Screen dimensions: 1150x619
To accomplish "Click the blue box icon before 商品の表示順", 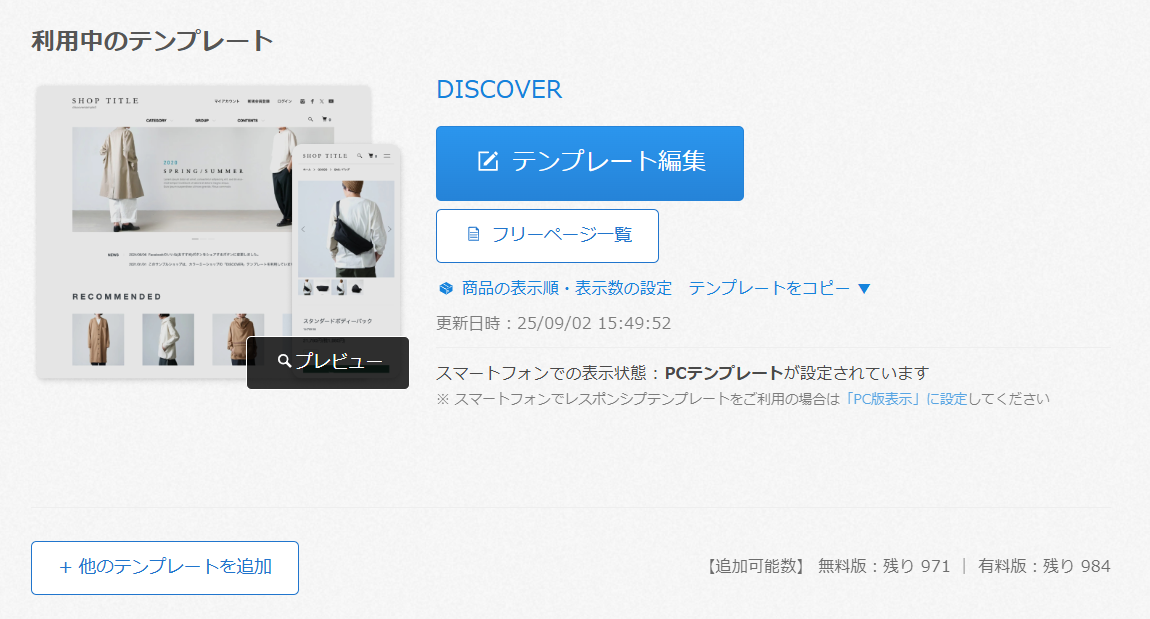I will tap(446, 288).
